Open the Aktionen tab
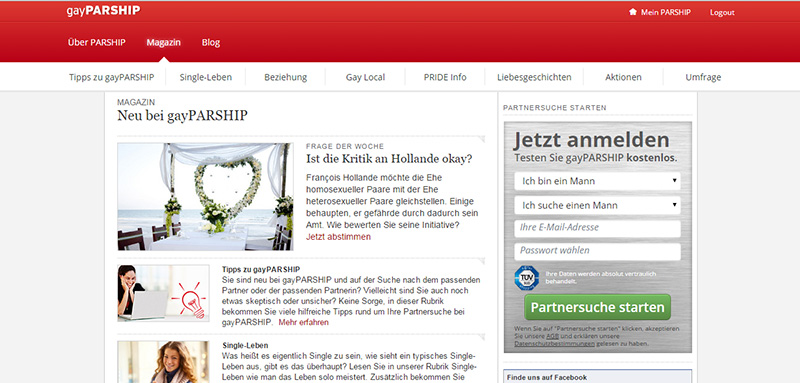 click(x=623, y=78)
